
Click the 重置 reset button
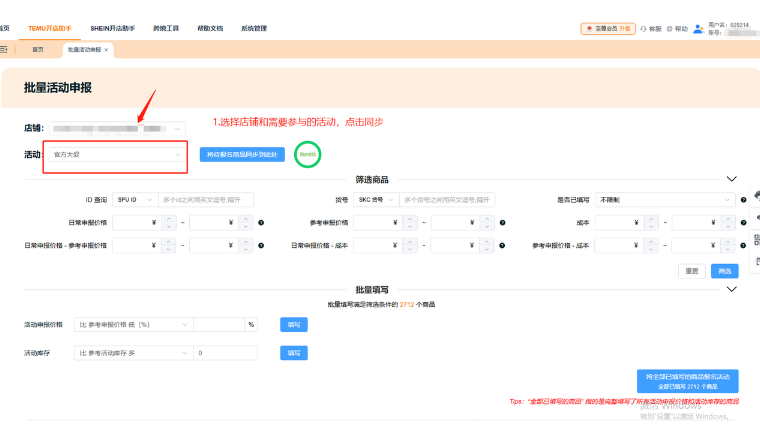tap(692, 271)
